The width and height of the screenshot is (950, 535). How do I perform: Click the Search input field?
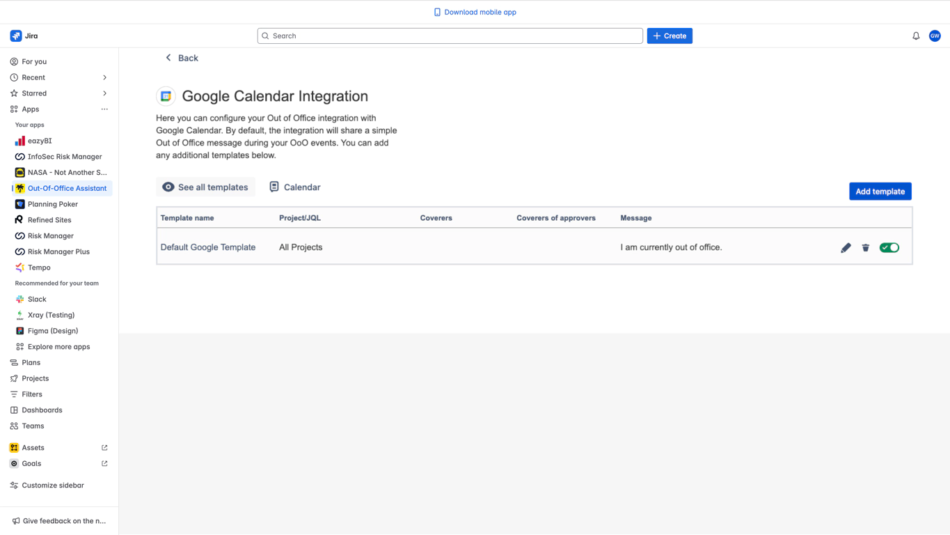(450, 36)
